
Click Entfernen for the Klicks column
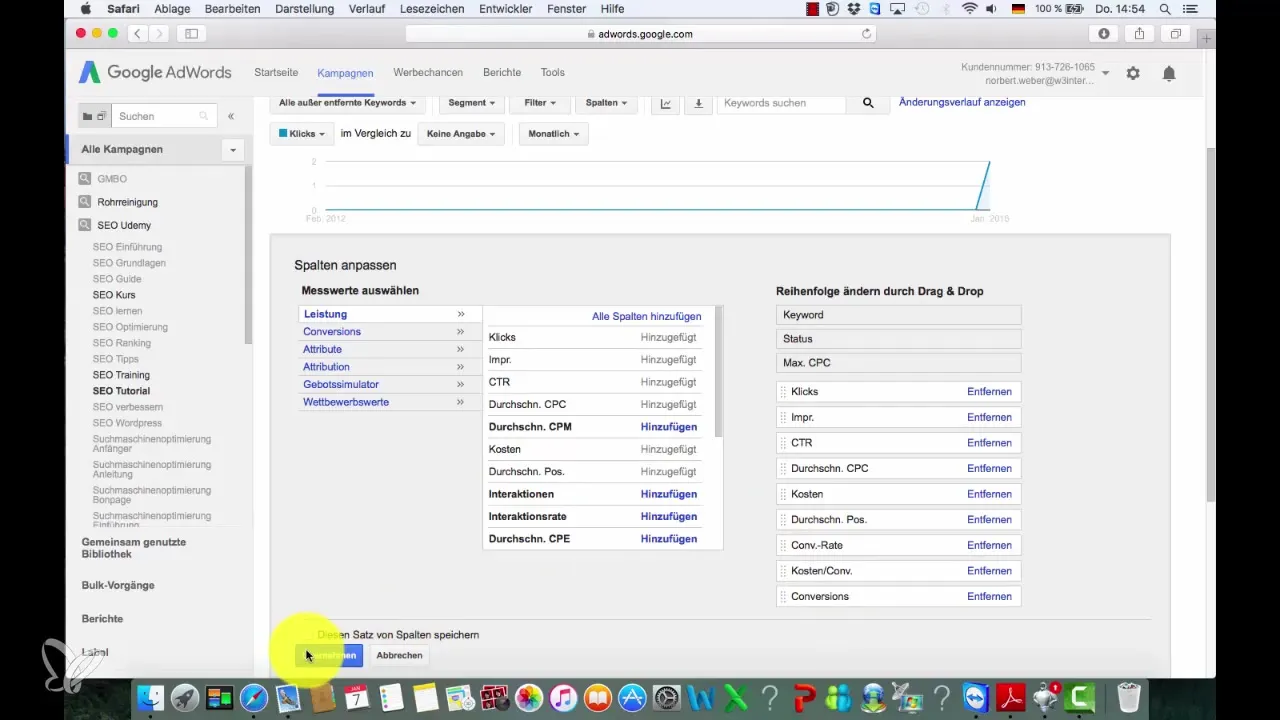point(989,392)
